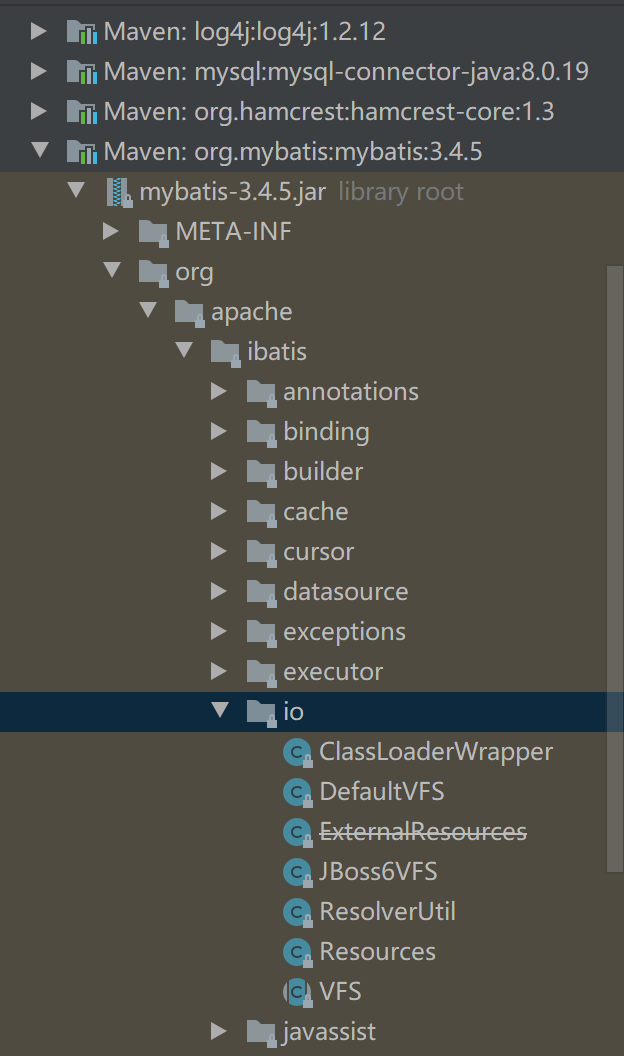The height and width of the screenshot is (1056, 624).
Task: Click the Maven library icon for log4j
Action: (80, 31)
